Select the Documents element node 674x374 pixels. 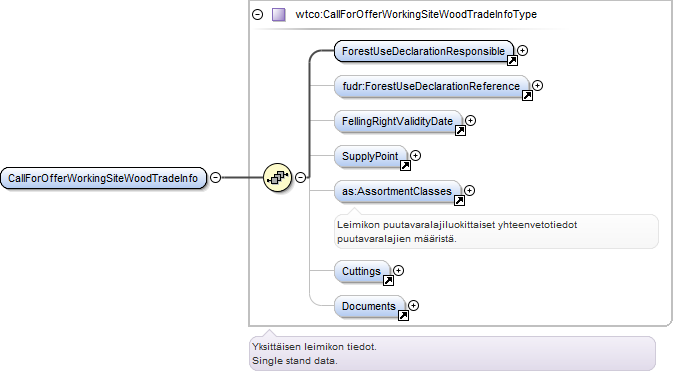pos(369,307)
